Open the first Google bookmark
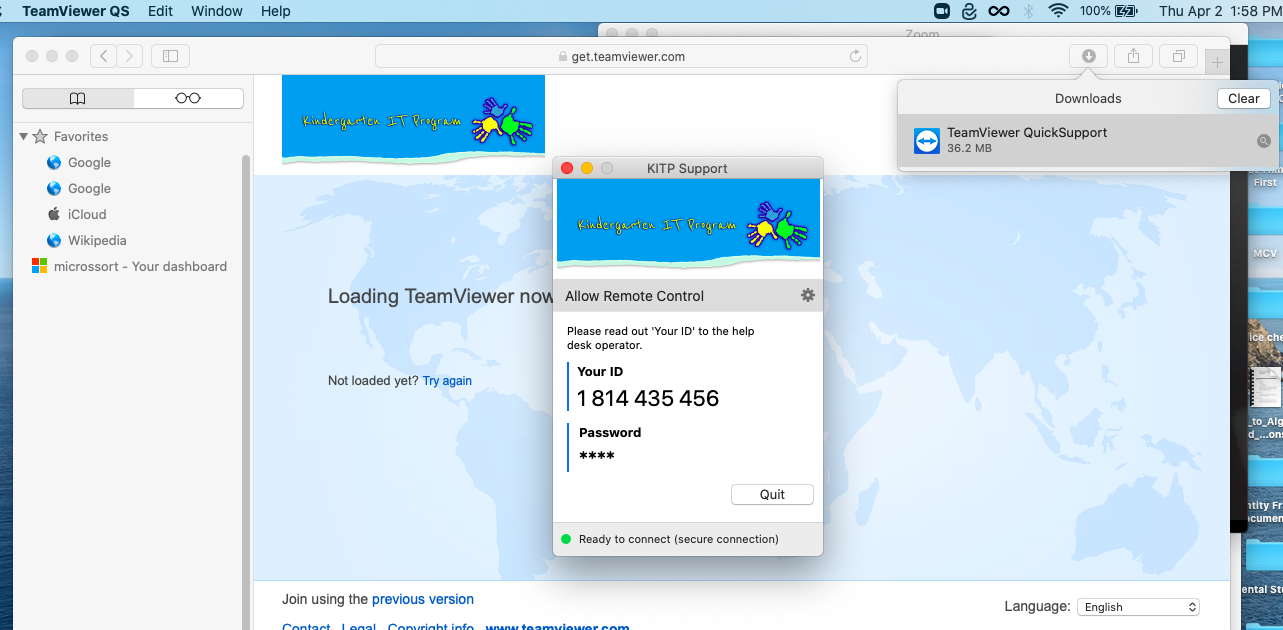This screenshot has width=1283, height=630. pyautogui.click(x=89, y=162)
